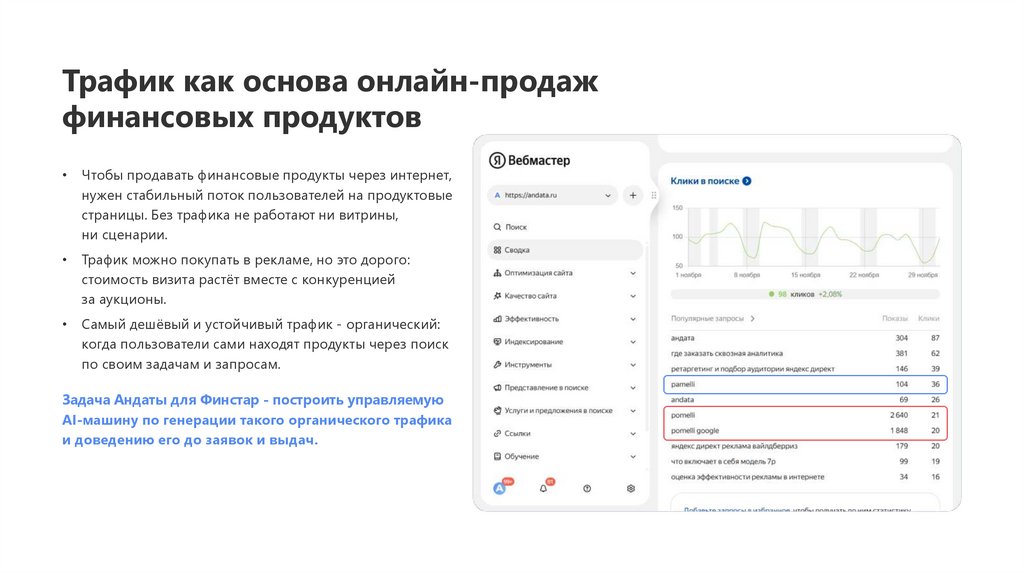Click the chevron after Популярные запросы

coord(752,319)
